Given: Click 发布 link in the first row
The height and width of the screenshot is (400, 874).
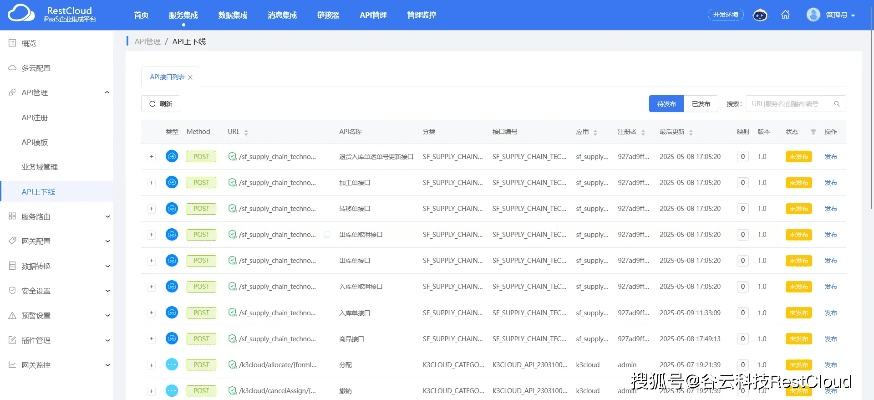Looking at the screenshot, I should pyautogui.click(x=829, y=156).
